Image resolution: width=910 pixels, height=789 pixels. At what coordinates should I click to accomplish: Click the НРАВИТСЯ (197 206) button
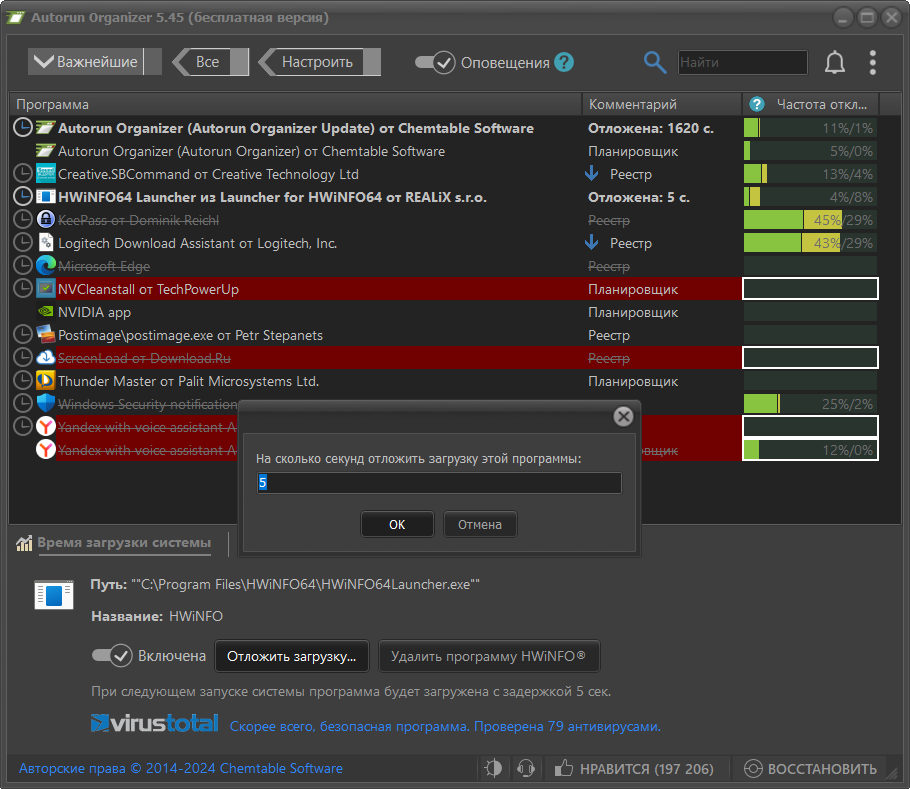tap(634, 769)
